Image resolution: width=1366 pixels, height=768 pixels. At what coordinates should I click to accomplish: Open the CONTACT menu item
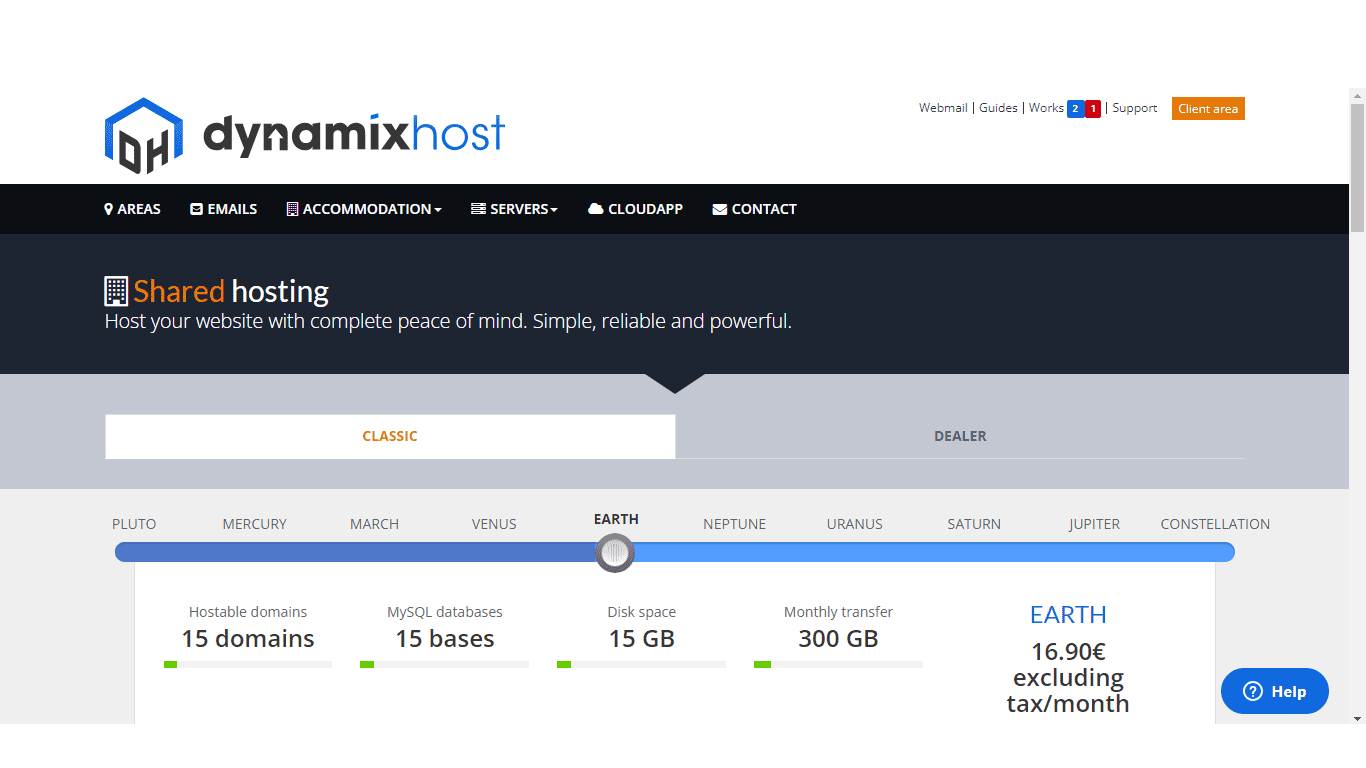[x=755, y=209]
